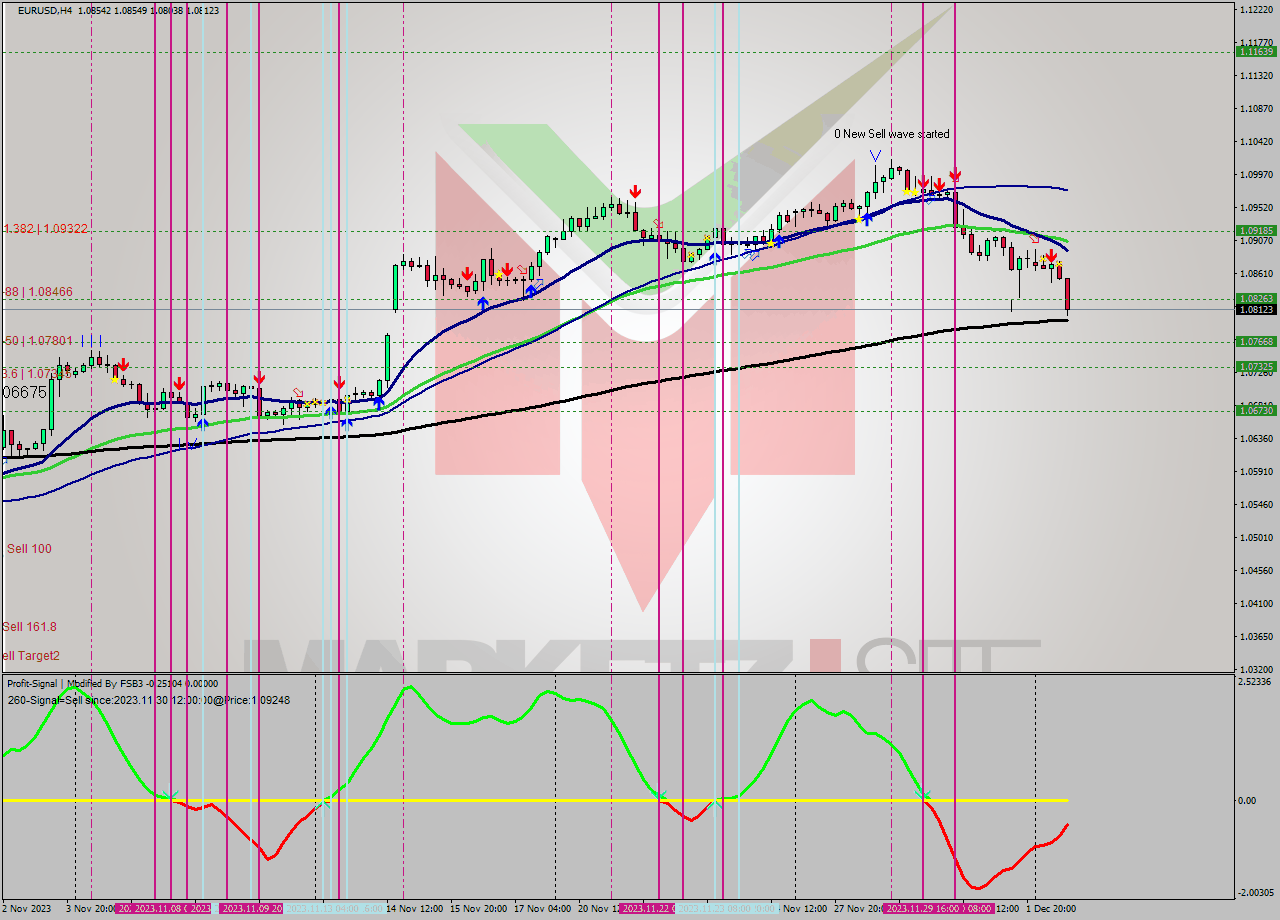Viewport: 1280px width, 920px height.
Task: Click the red sell arrow above the 9 Nov candles
Action: click(260, 378)
